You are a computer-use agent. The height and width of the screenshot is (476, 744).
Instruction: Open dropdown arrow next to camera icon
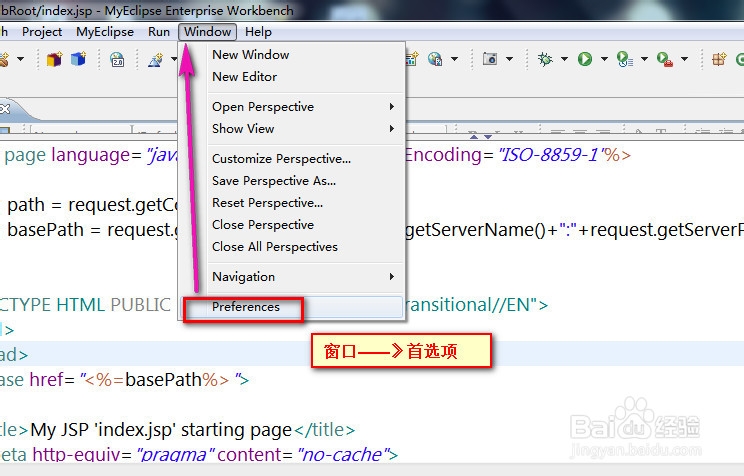pos(509,59)
